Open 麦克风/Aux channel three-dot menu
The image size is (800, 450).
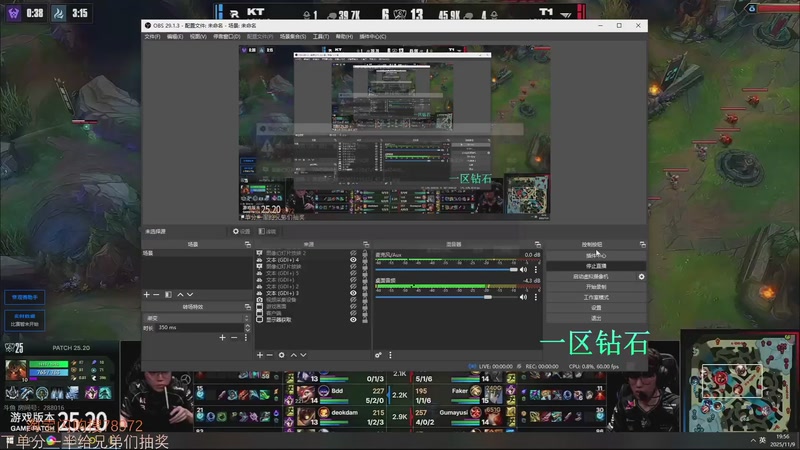tap(536, 269)
